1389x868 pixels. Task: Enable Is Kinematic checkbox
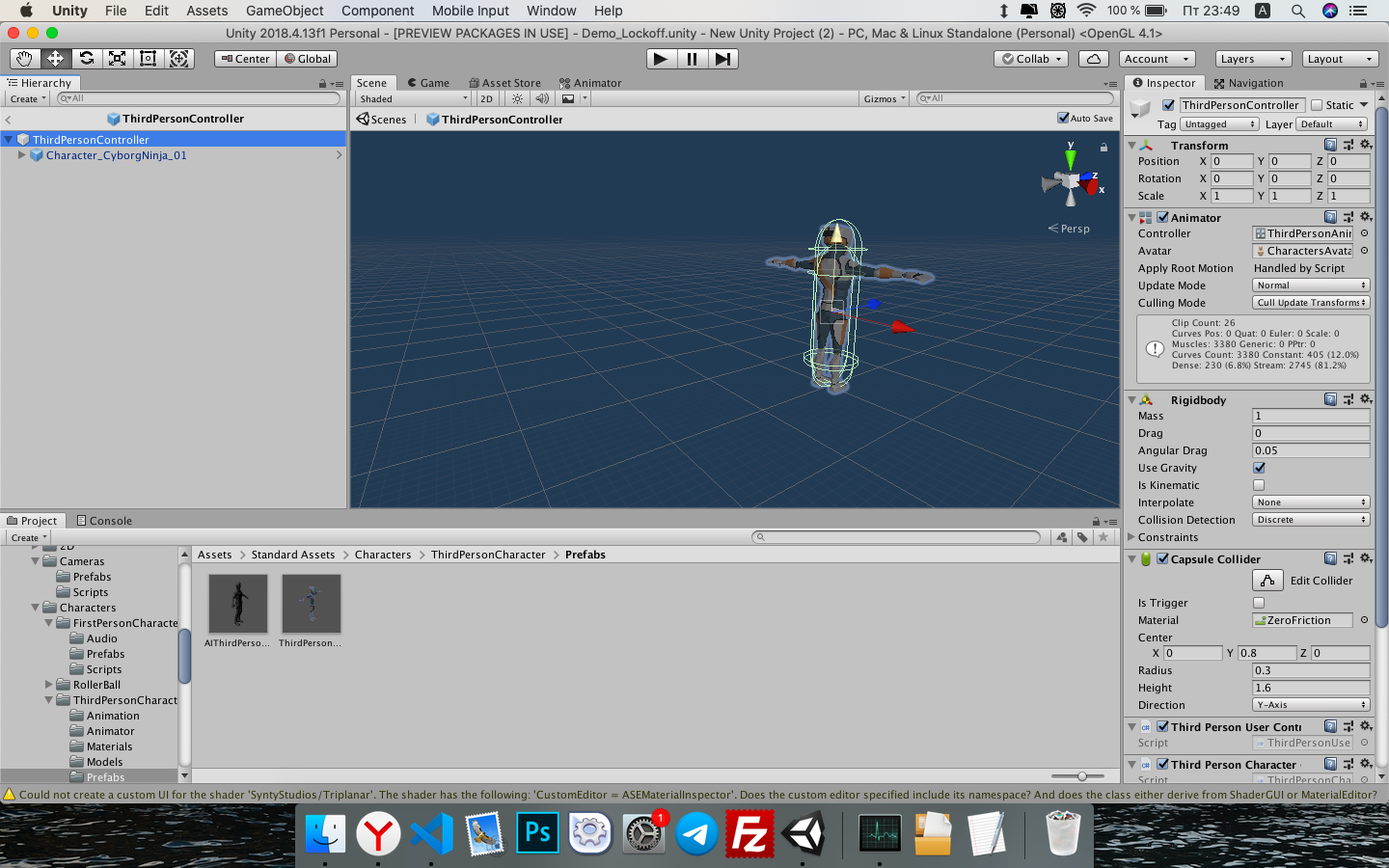(1259, 485)
